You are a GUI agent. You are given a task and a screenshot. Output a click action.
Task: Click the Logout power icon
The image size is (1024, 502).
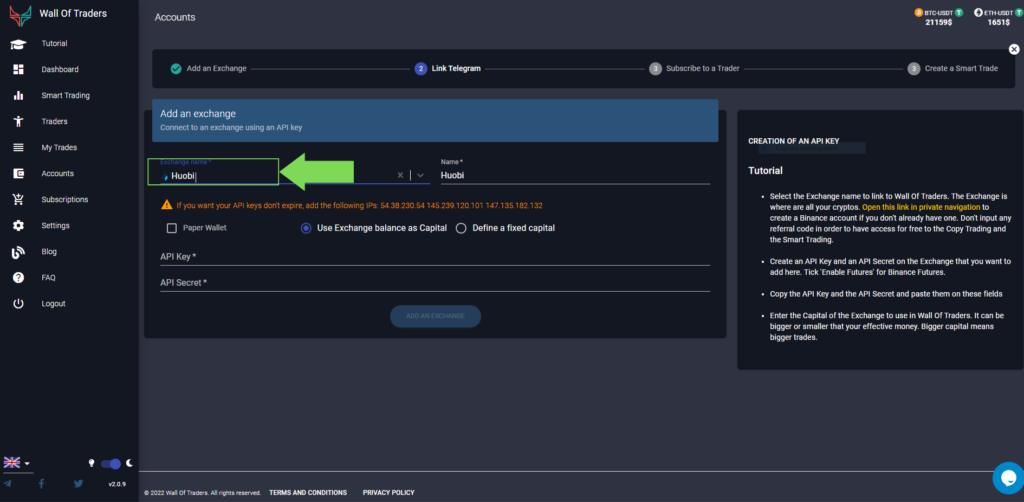[x=18, y=304]
